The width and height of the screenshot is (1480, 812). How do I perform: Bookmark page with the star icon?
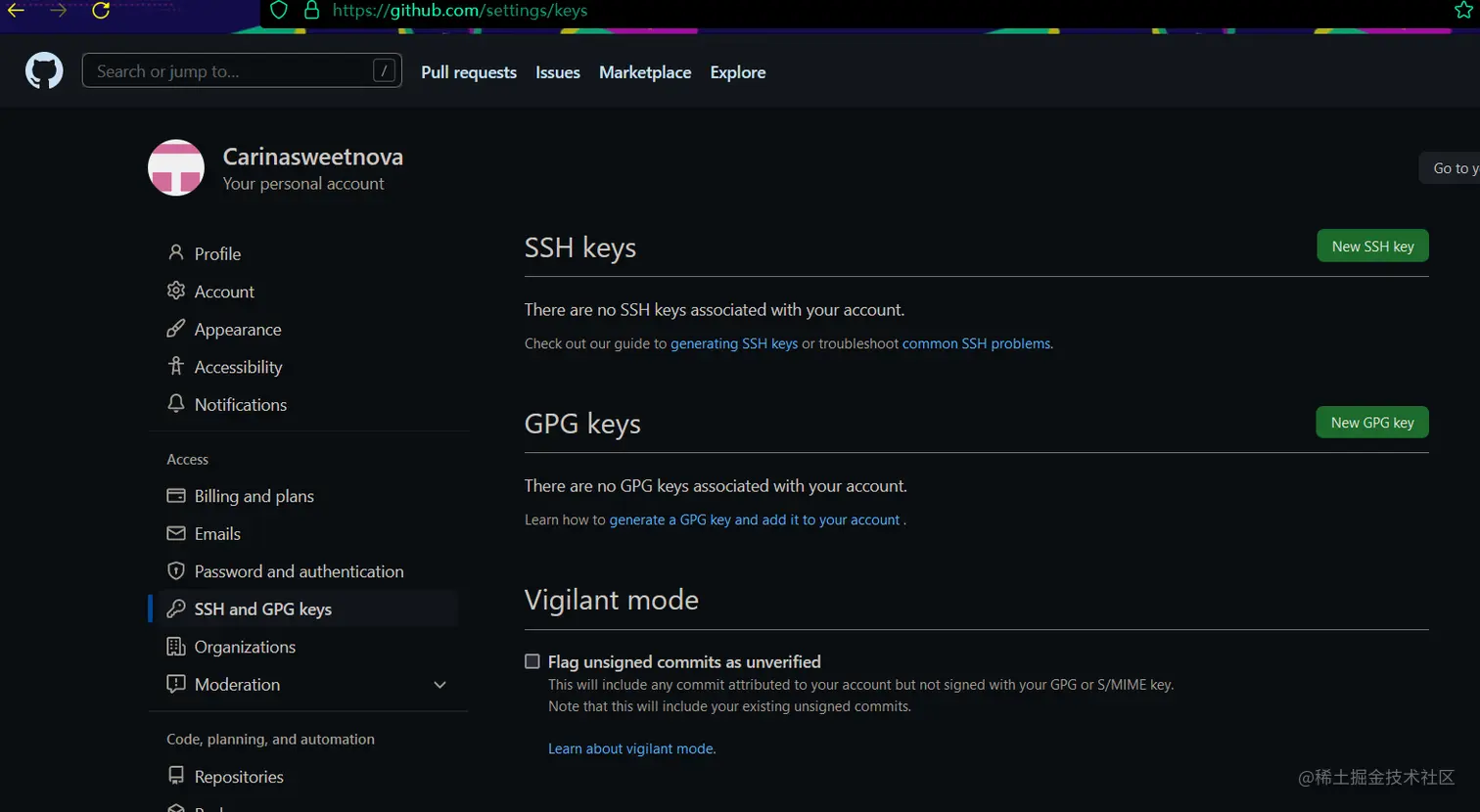click(x=1463, y=11)
